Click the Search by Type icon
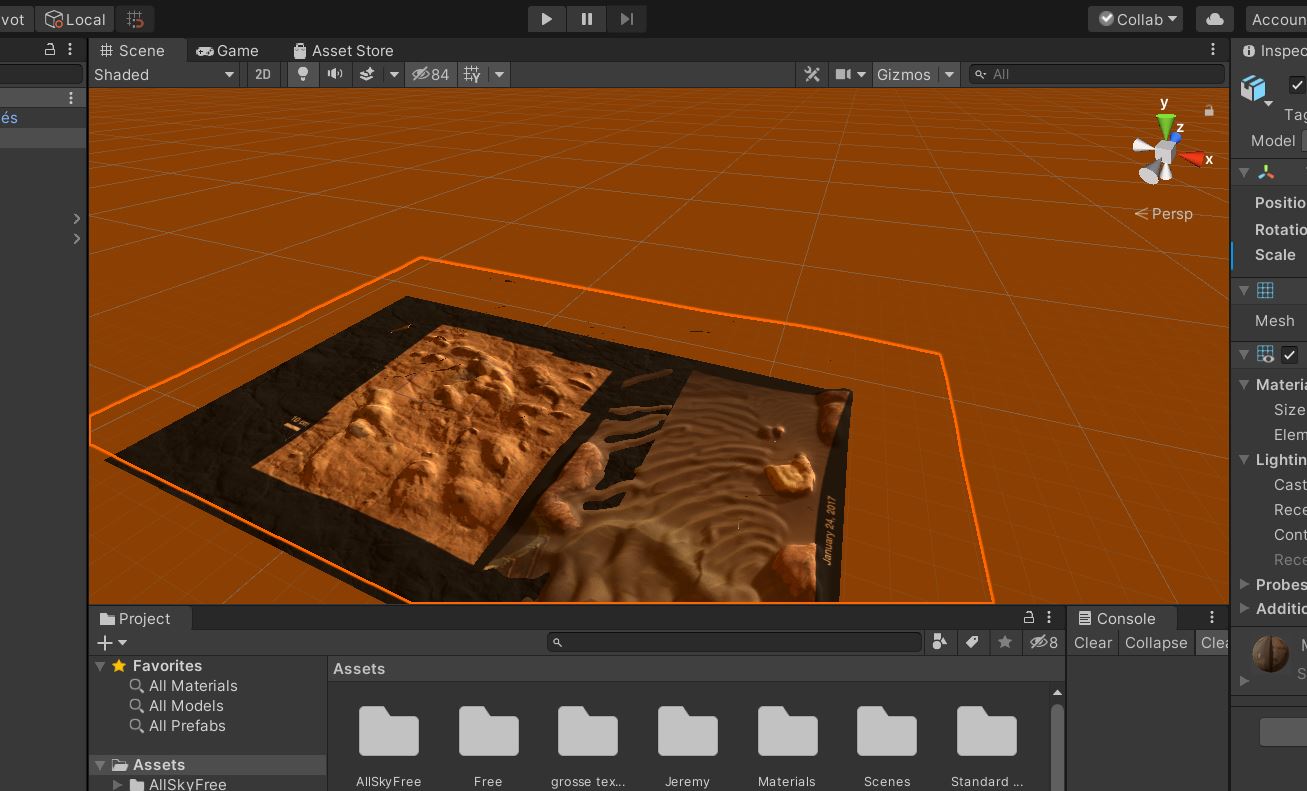Viewport: 1307px width, 791px height. tap(939, 643)
